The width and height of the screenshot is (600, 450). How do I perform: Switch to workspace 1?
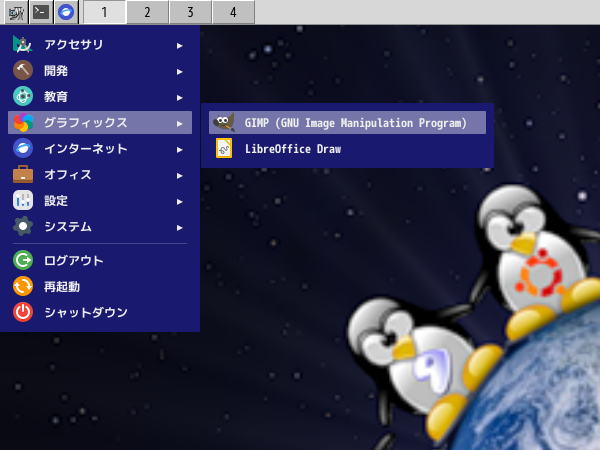click(x=104, y=12)
